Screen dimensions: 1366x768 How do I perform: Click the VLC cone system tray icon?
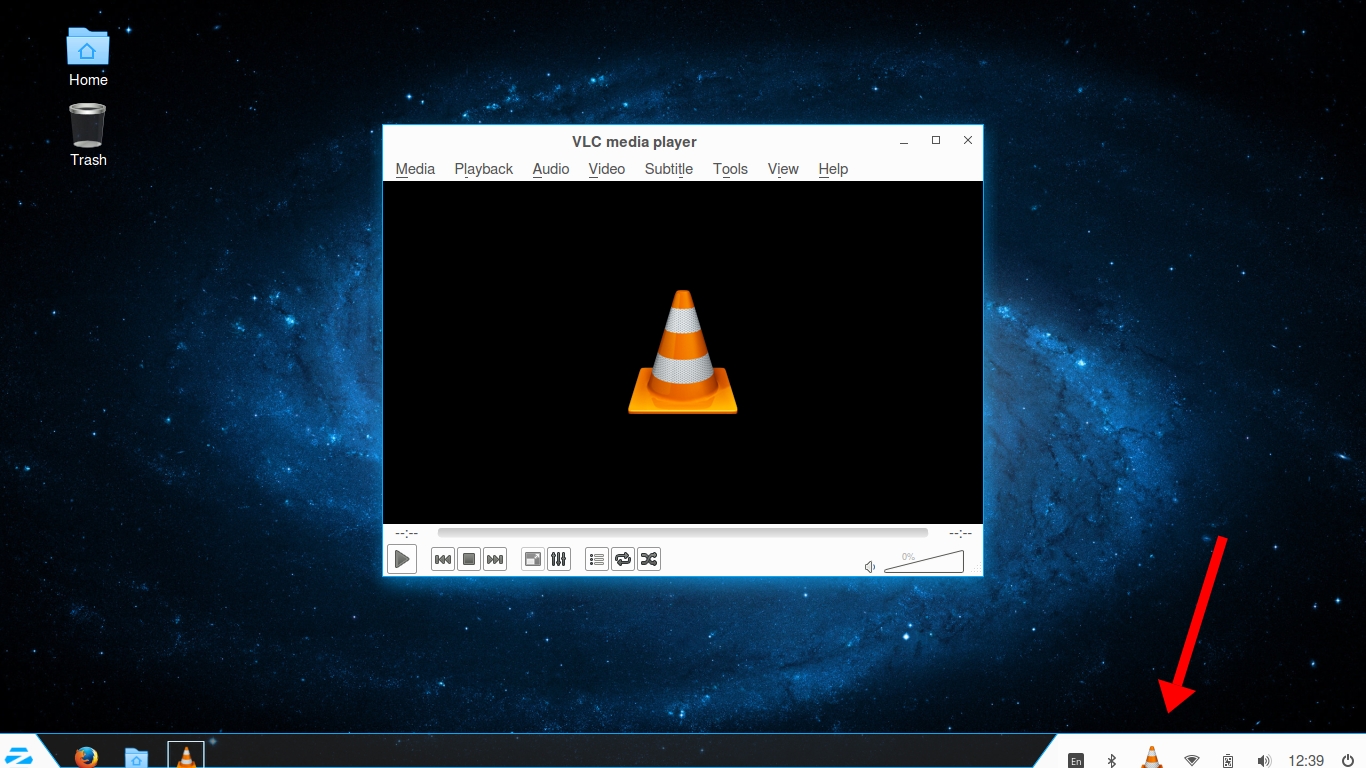(1152, 758)
